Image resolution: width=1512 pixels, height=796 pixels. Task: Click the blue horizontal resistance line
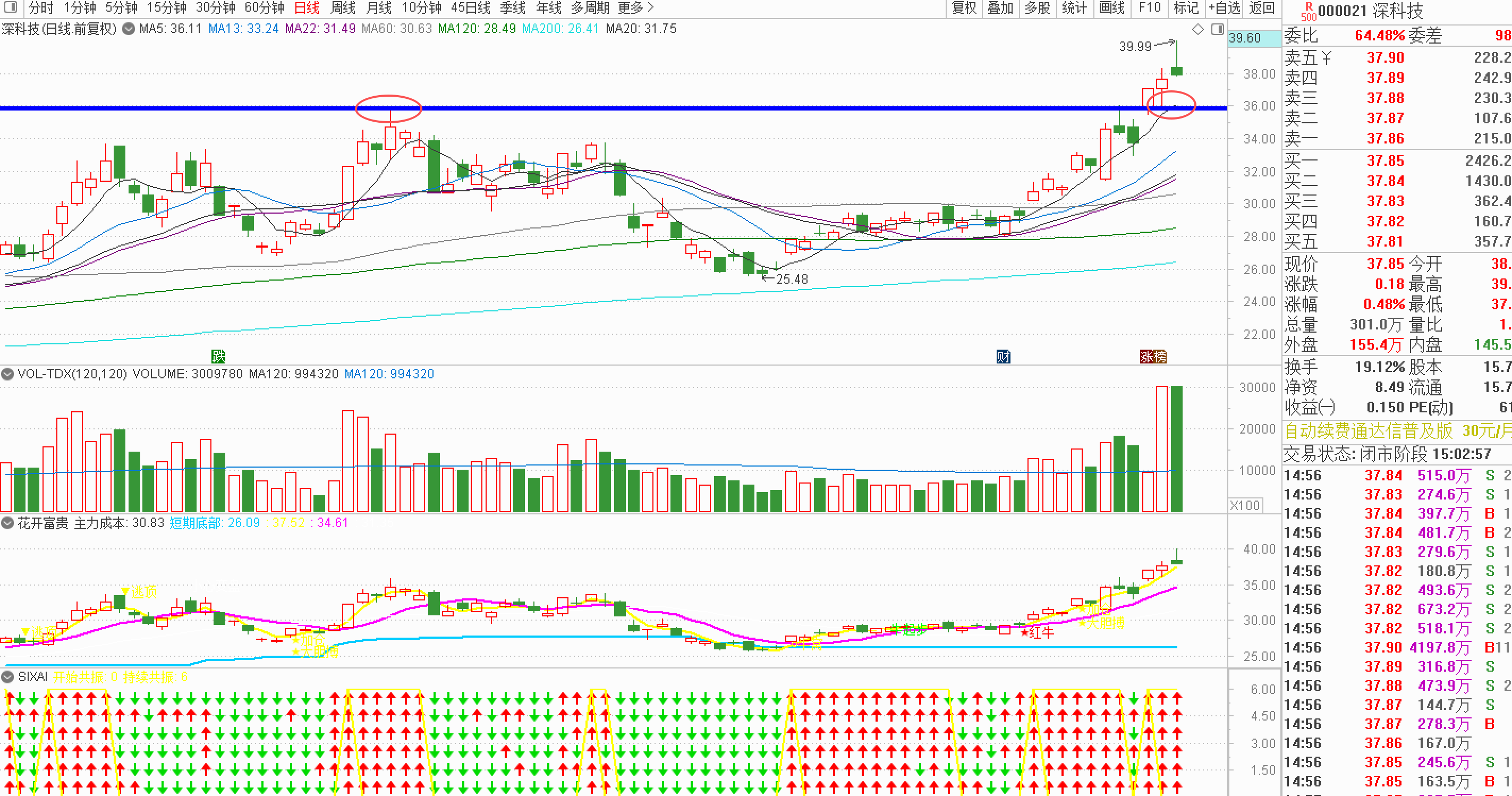(x=614, y=108)
